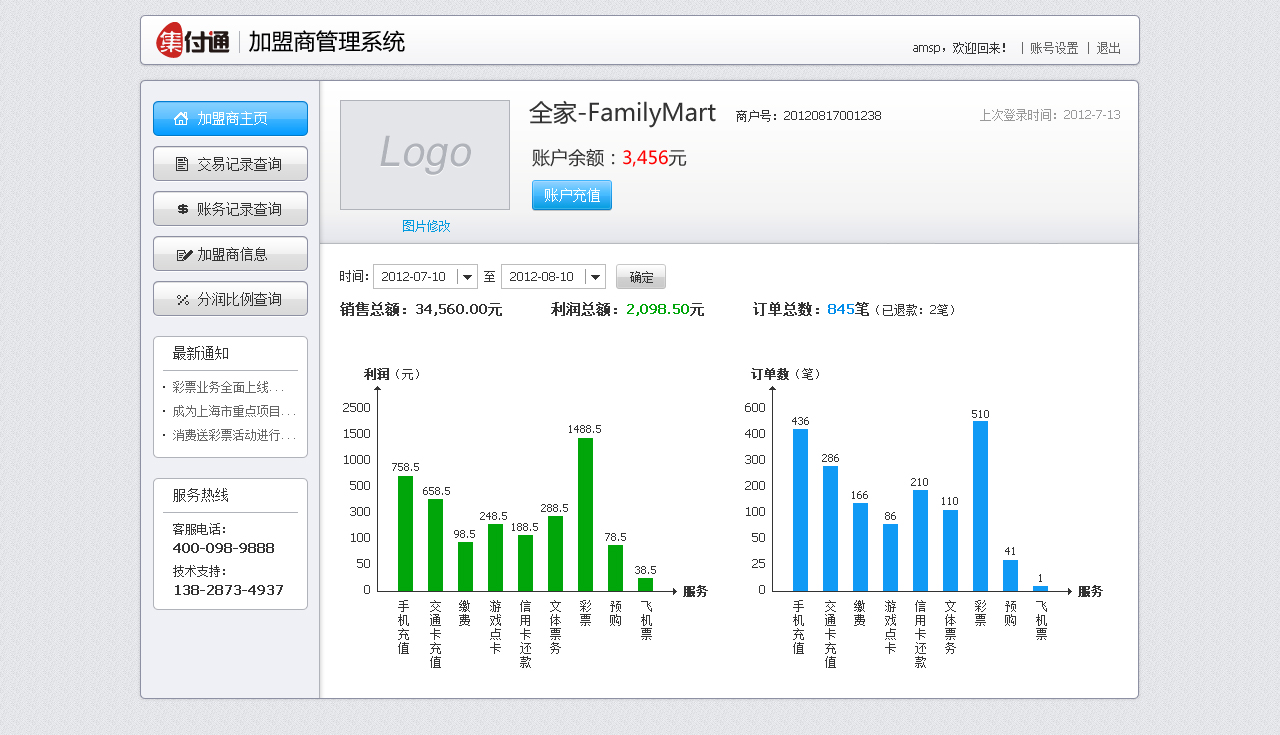The width and height of the screenshot is (1280, 735).
Task: Click the blue orders bar labeled 86
Action: 890,557
